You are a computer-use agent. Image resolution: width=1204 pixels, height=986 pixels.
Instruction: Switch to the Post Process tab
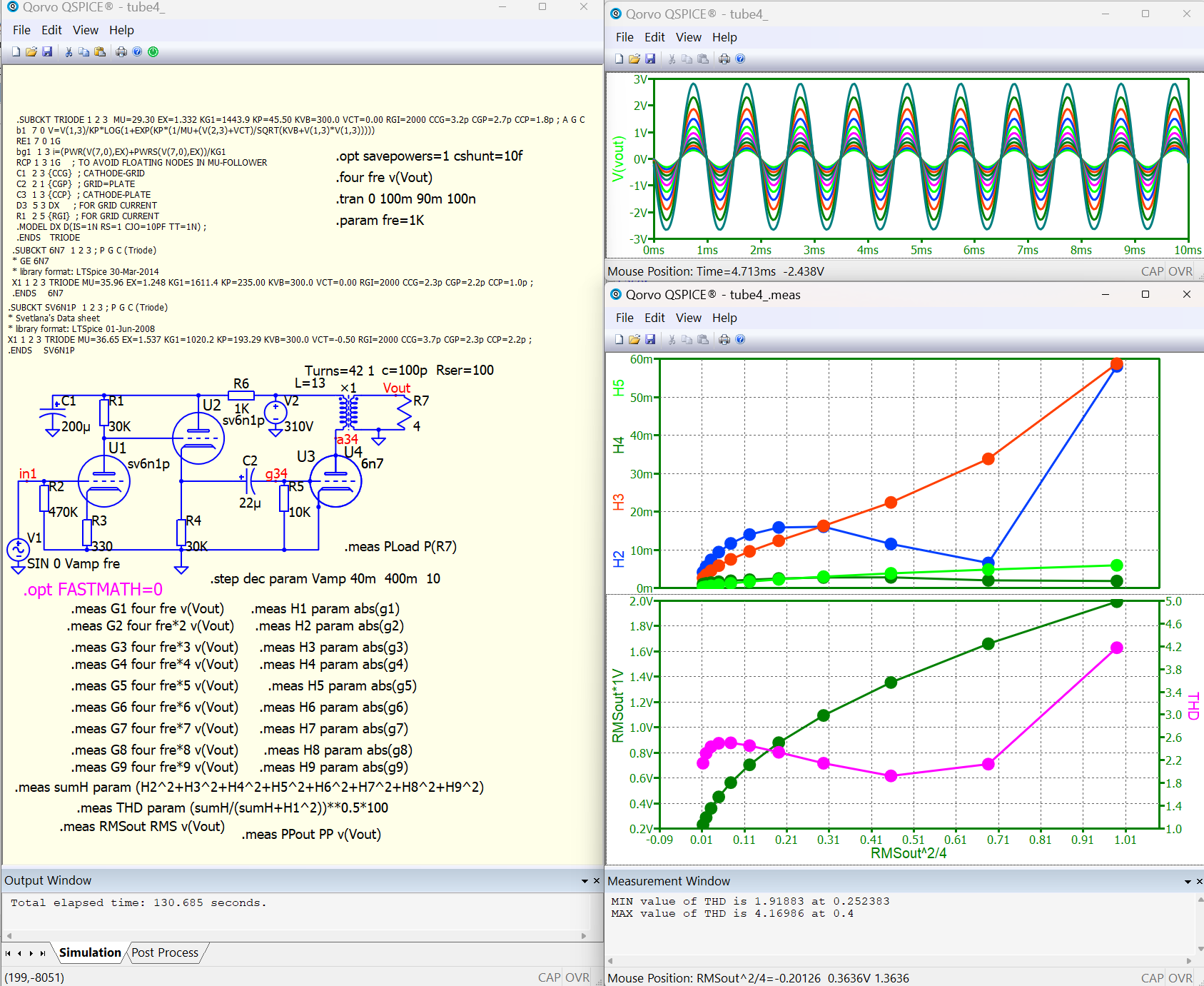[x=165, y=952]
